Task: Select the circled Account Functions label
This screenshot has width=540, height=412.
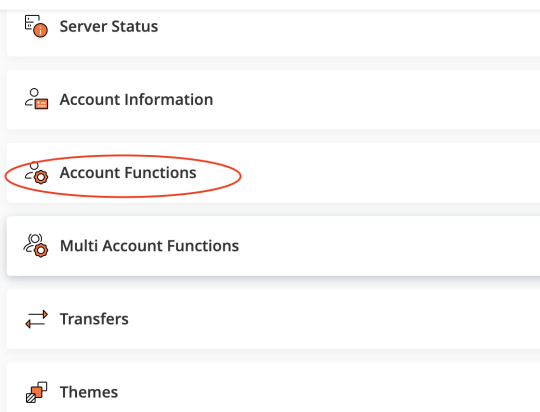Action: pos(128,173)
